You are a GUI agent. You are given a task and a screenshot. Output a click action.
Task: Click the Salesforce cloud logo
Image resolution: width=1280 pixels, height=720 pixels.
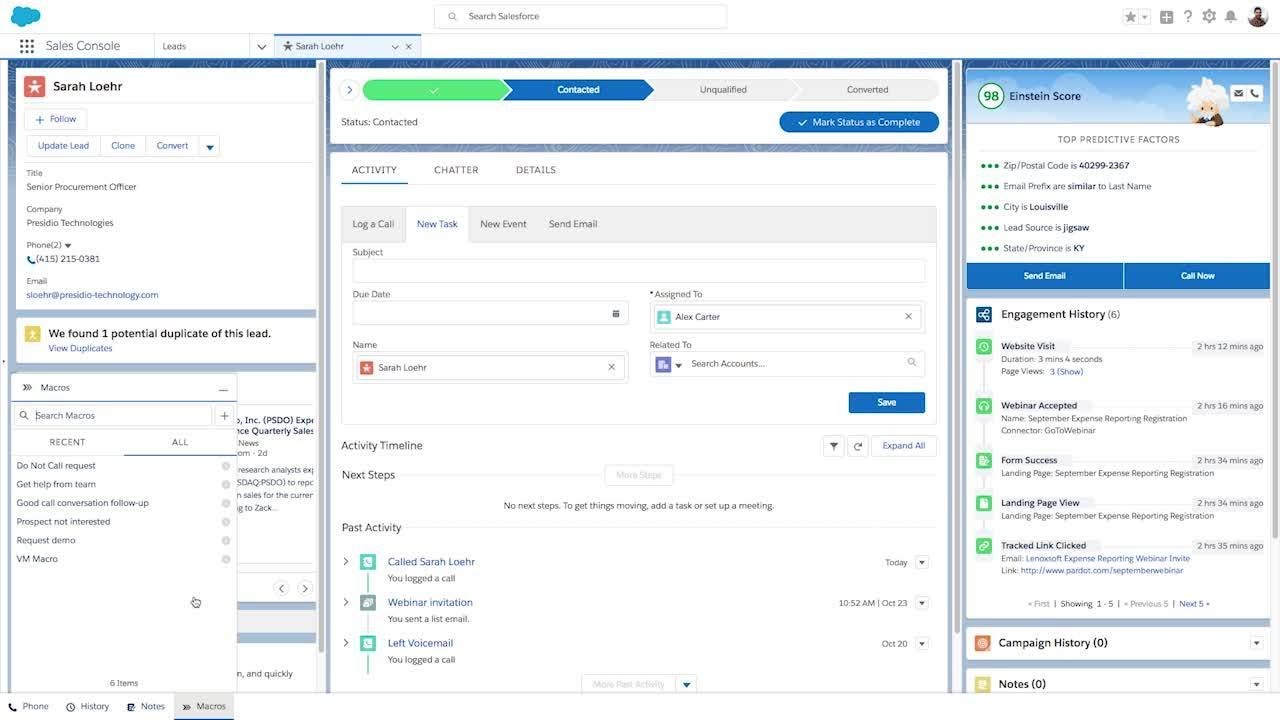pyautogui.click(x=25, y=16)
